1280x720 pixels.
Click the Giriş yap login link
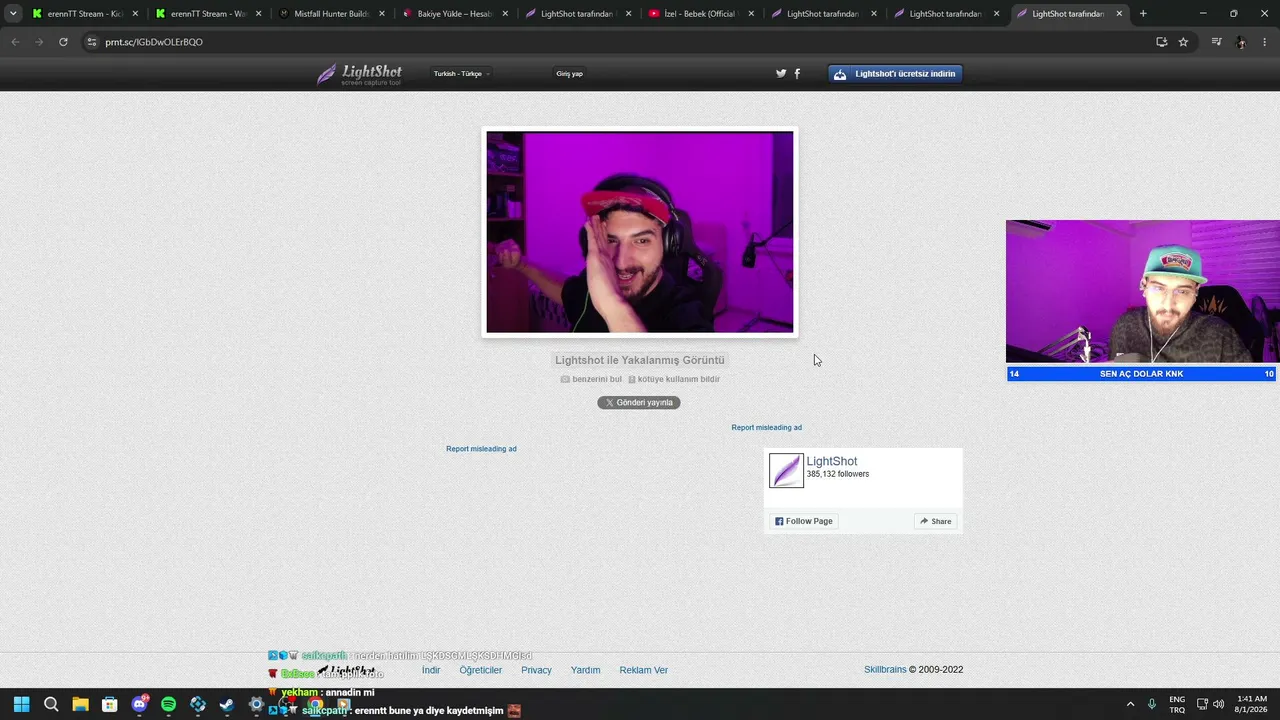(570, 74)
